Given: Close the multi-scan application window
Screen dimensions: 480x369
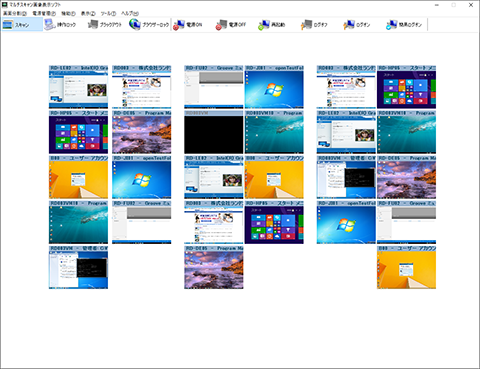Looking at the screenshot, I should 471,5.
